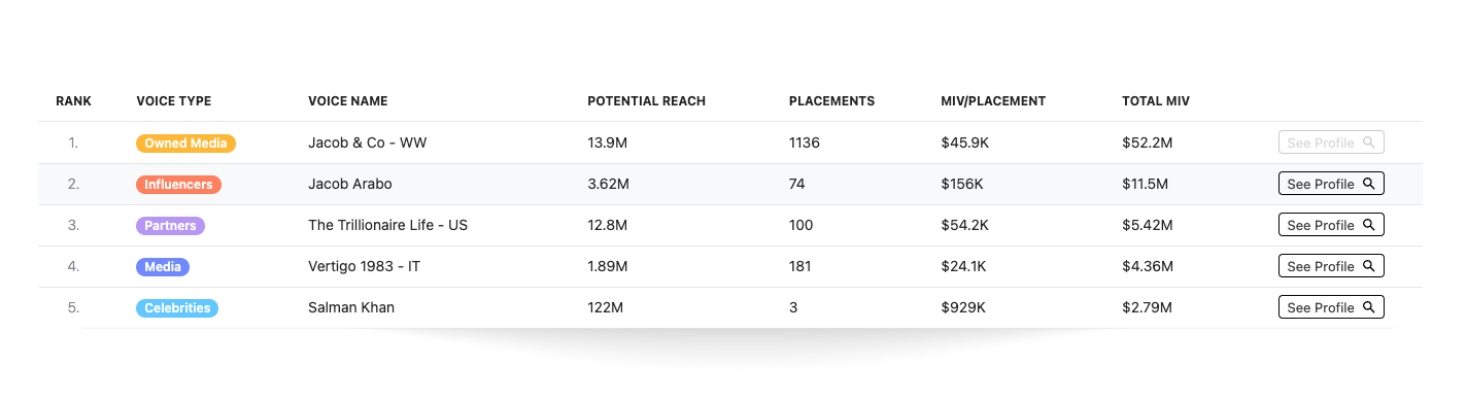
Task: Click the Voice Name column header
Action: (347, 101)
